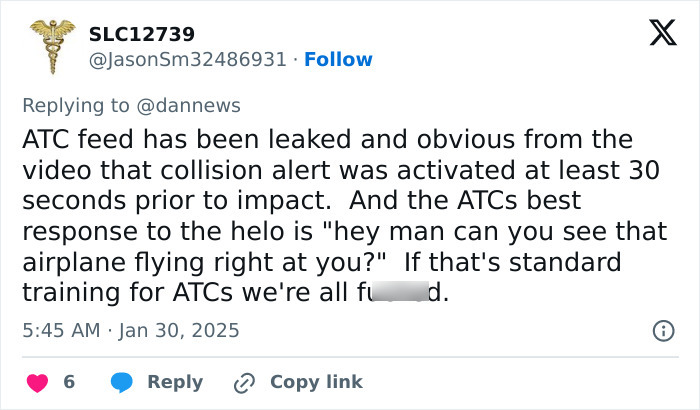
Task: Click the like count 6
Action: pyautogui.click(x=69, y=382)
